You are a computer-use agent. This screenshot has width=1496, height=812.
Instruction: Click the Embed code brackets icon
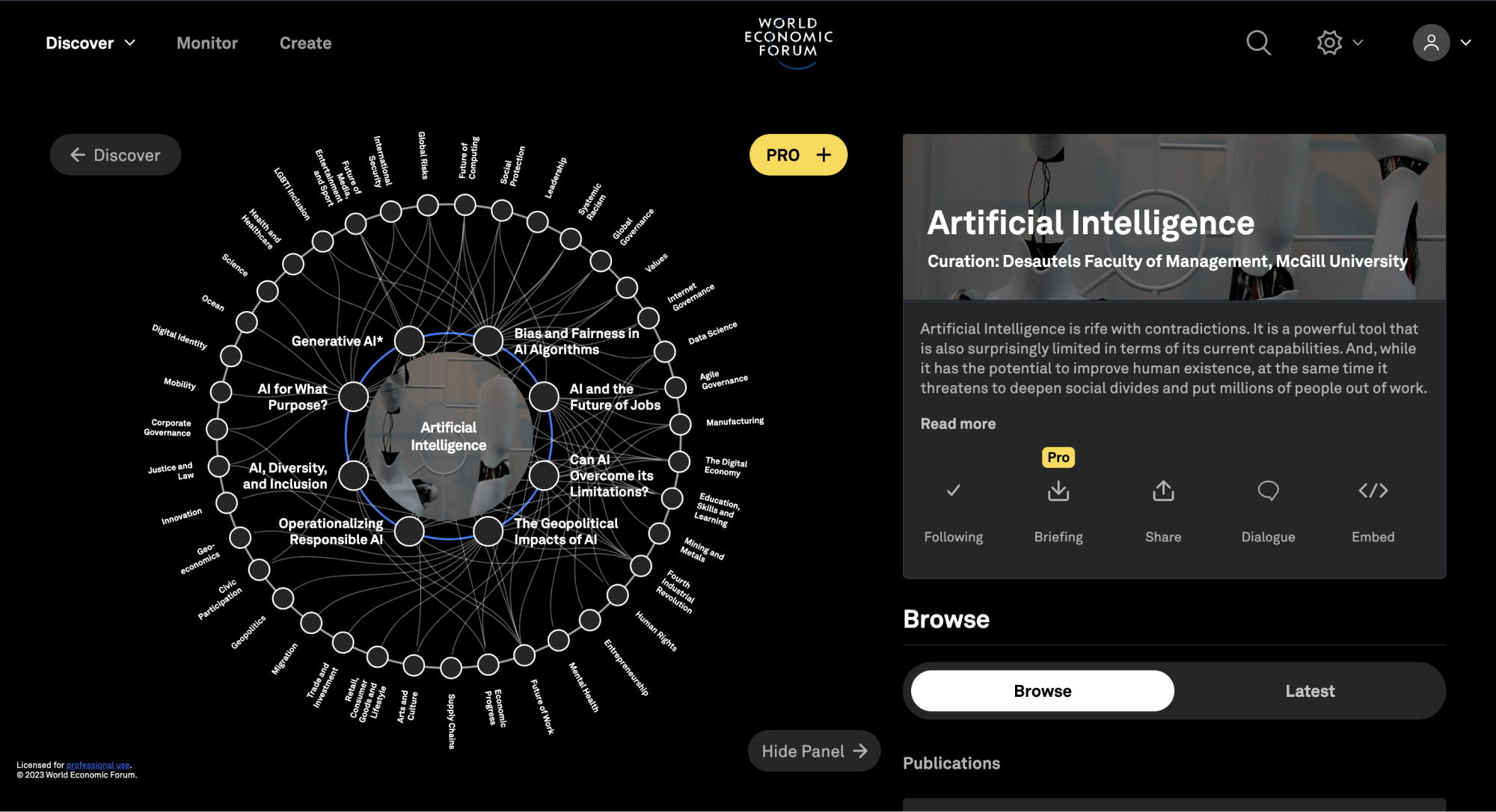pyautogui.click(x=1372, y=489)
